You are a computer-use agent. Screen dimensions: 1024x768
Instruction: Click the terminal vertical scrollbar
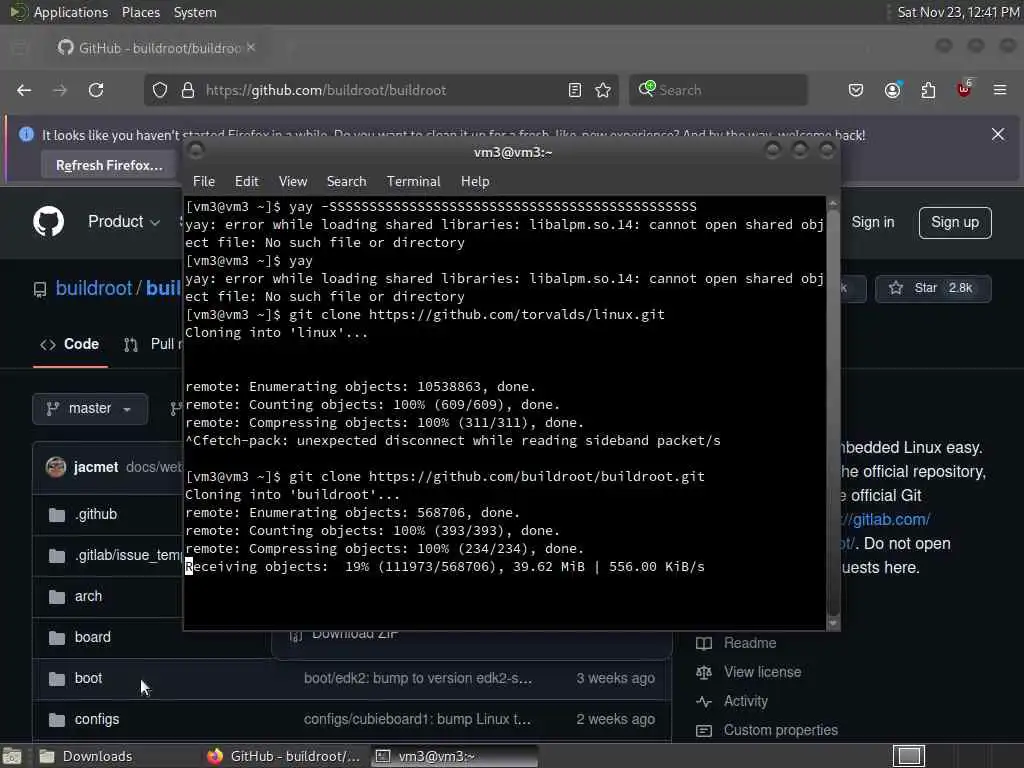pyautogui.click(x=833, y=411)
